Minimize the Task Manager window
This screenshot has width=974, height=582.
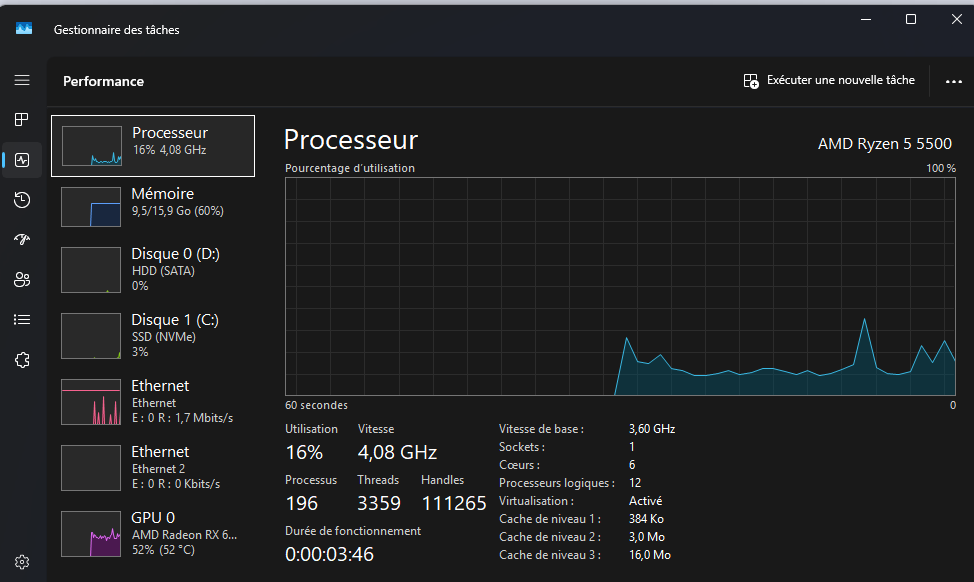(866, 19)
